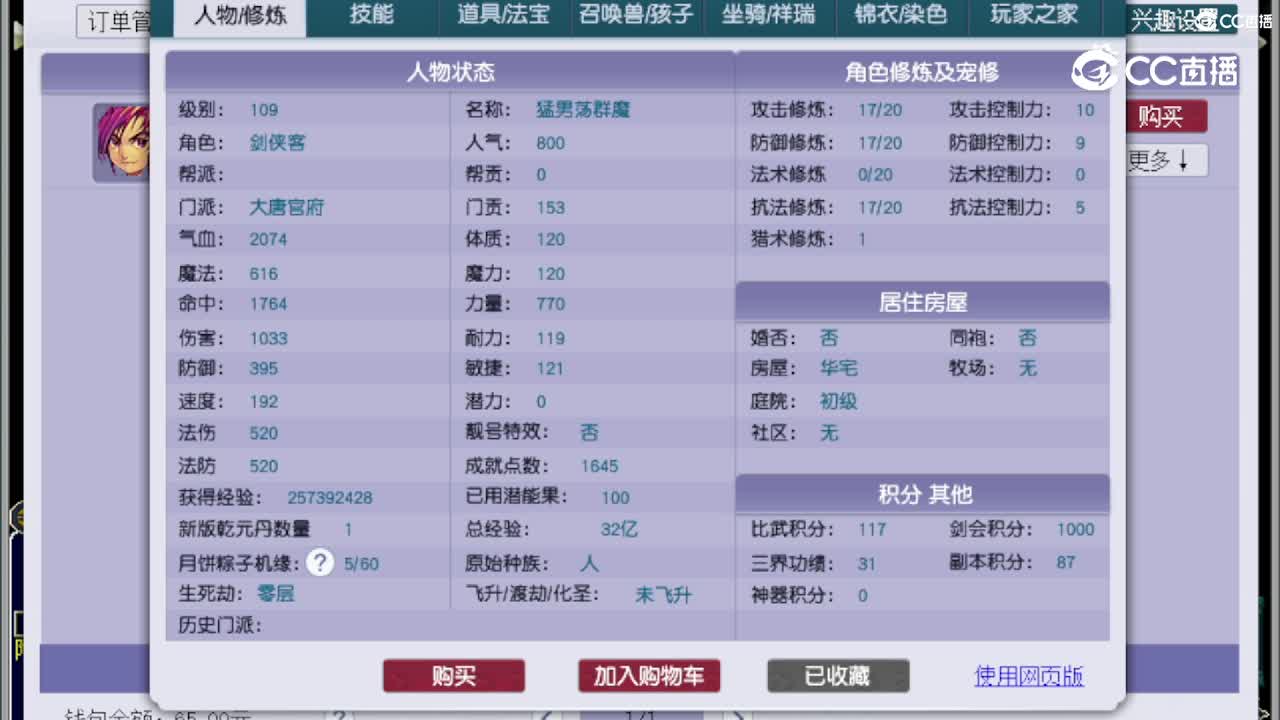Click the question mark near the wallet balance
The height and width of the screenshot is (720, 1280).
[x=340, y=716]
